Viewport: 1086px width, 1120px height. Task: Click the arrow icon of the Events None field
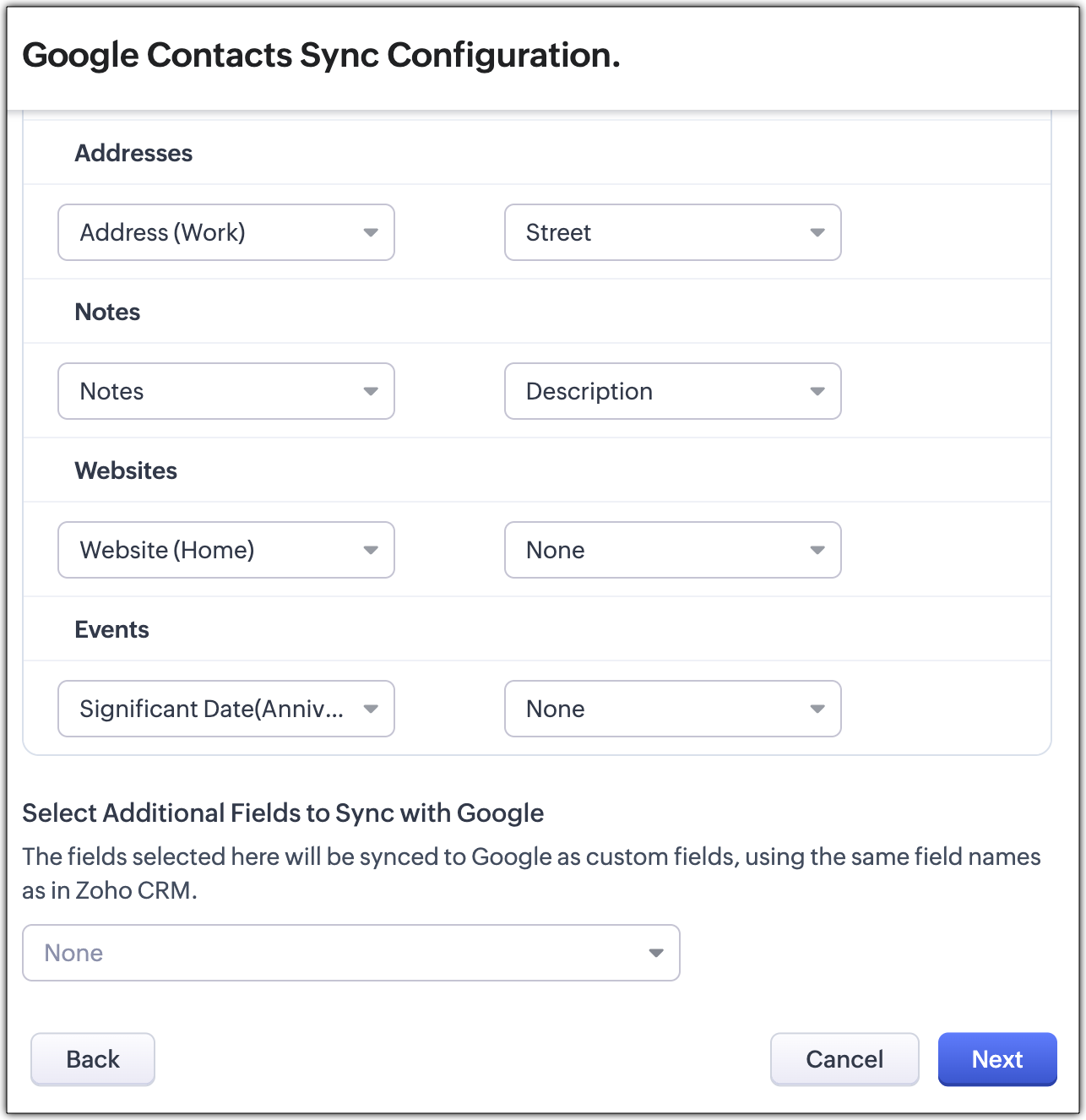click(817, 710)
